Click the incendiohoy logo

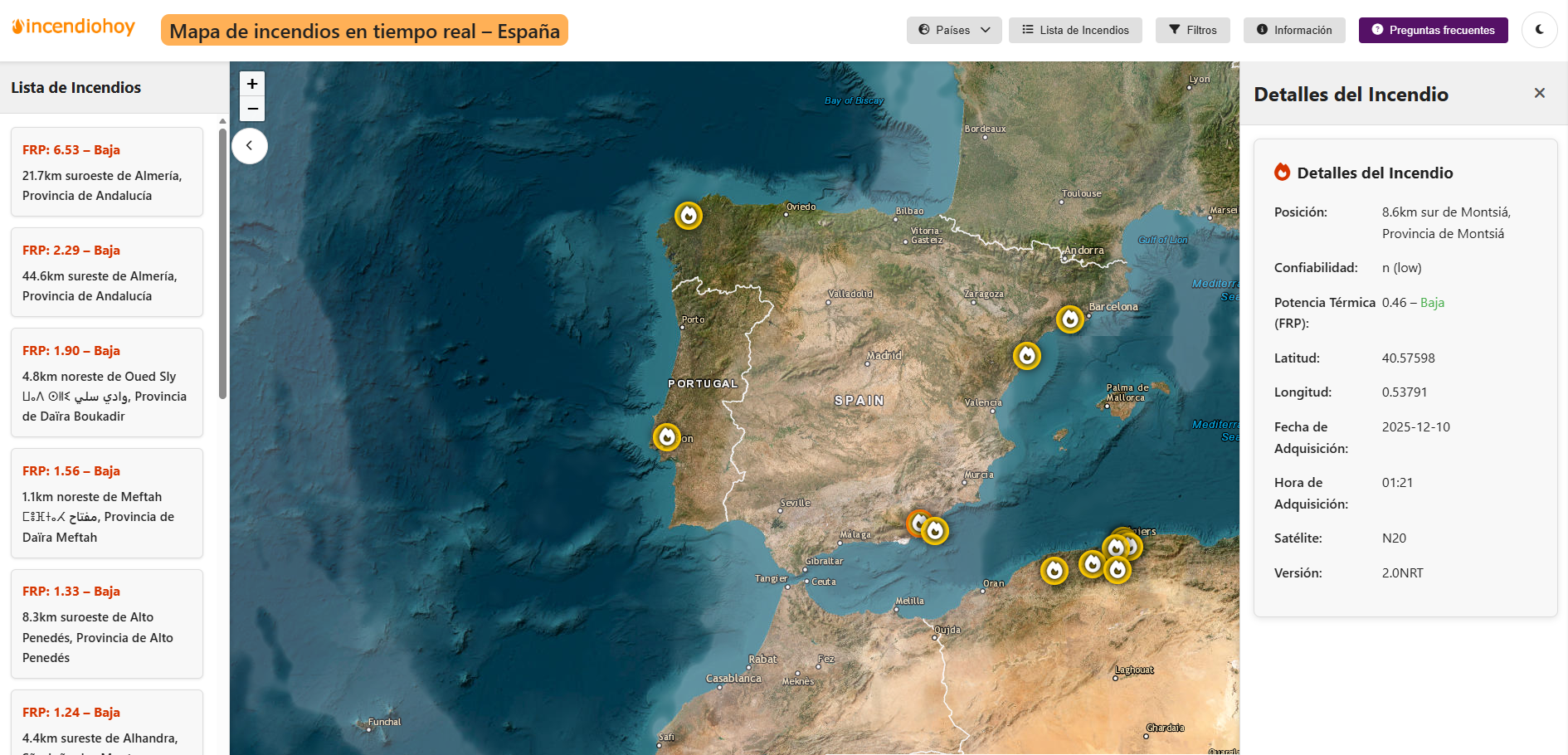(74, 27)
